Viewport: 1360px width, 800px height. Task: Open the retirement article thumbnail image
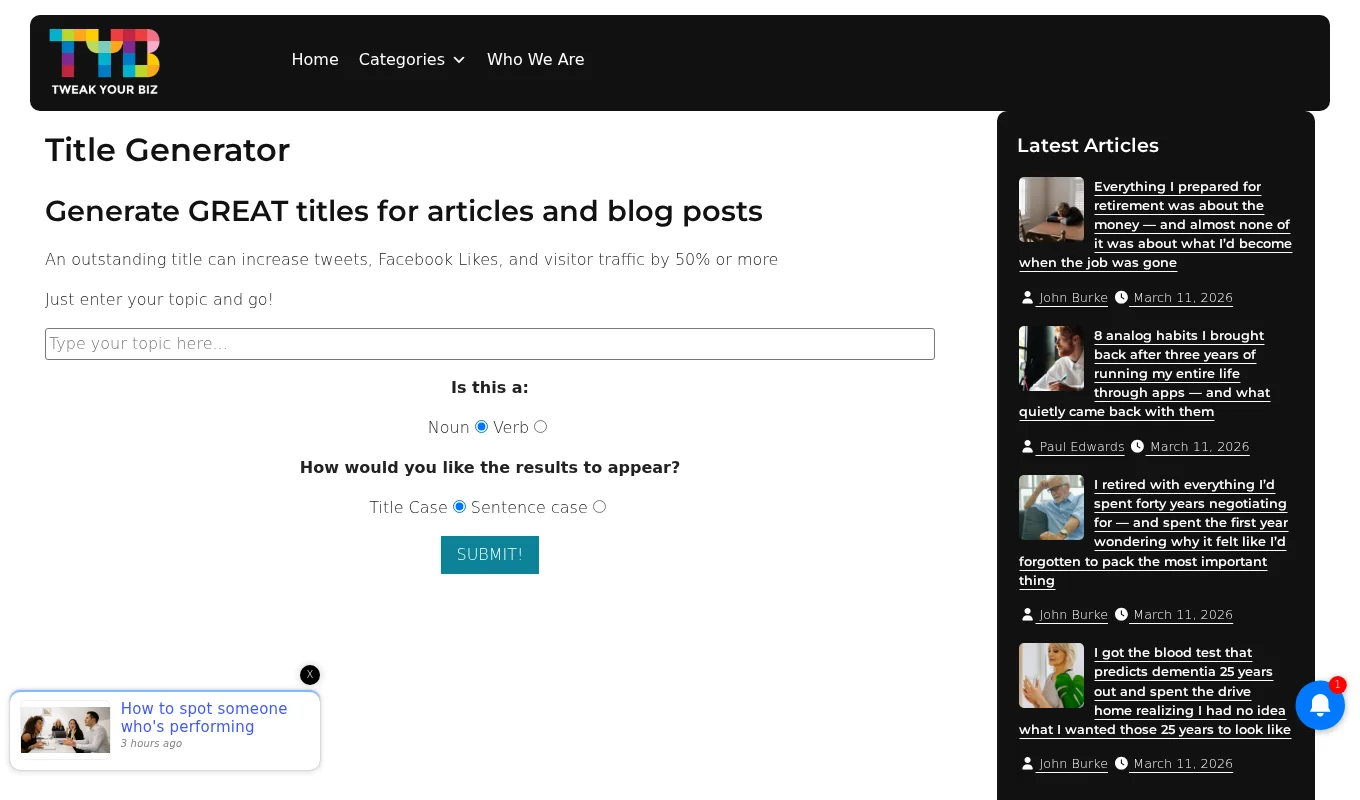pyautogui.click(x=1051, y=210)
